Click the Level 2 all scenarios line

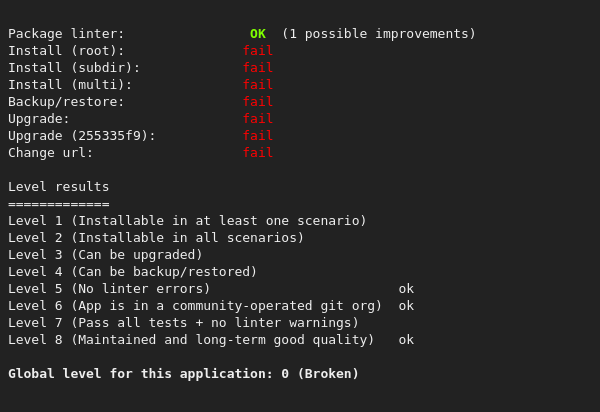pyautogui.click(x=156, y=238)
